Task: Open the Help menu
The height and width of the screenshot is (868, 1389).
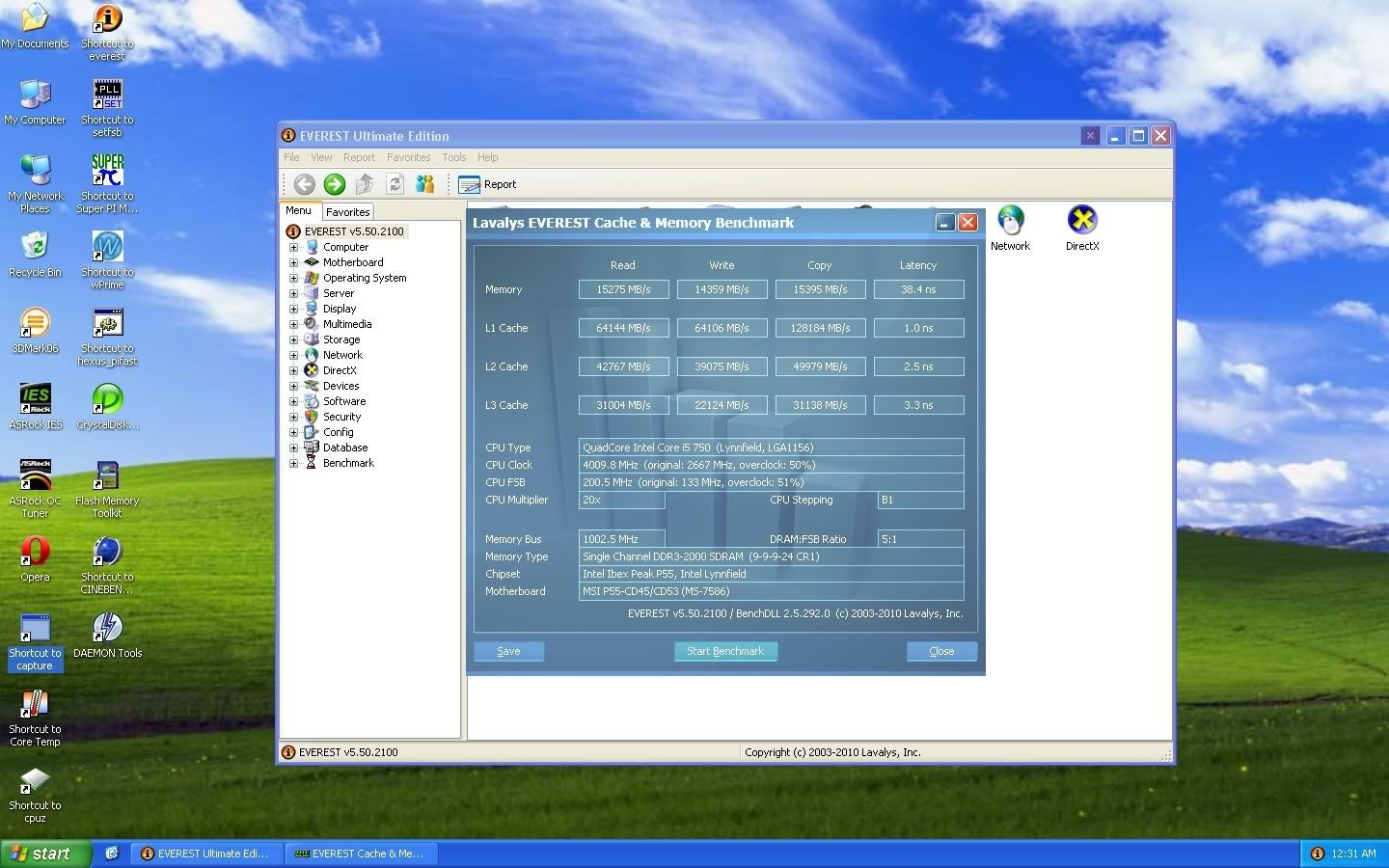Action: point(488,157)
